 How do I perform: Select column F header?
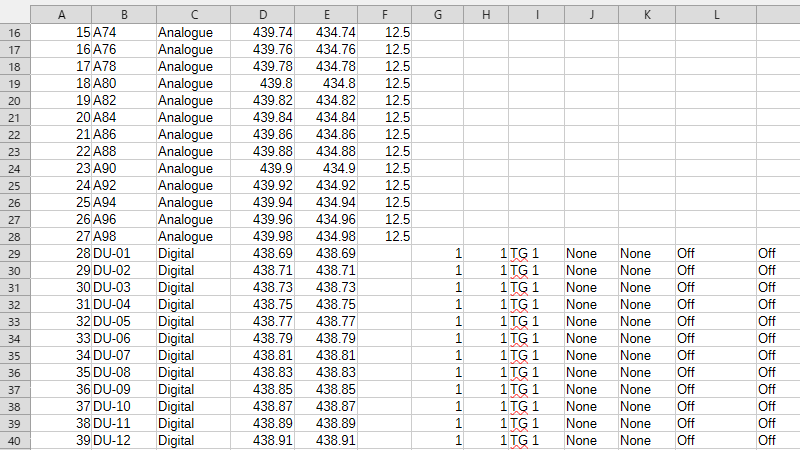coord(386,14)
